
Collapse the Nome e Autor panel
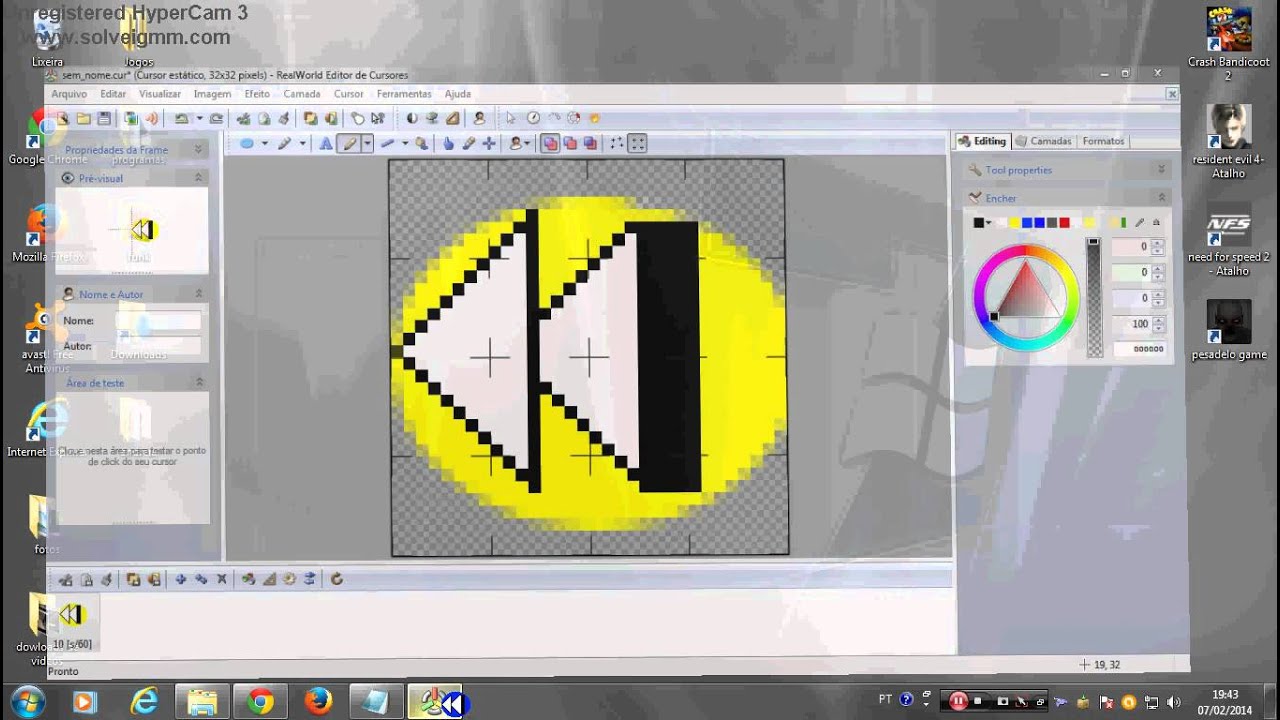click(x=198, y=294)
